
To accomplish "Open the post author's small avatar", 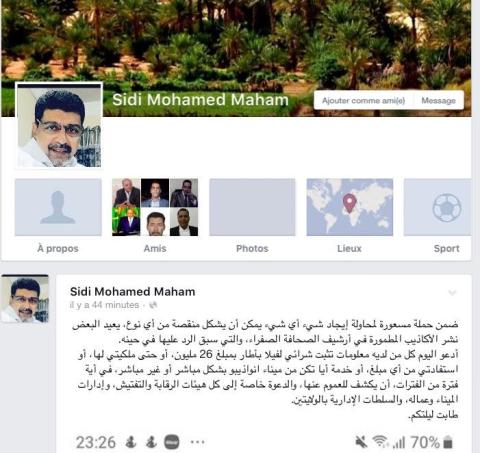I will tap(25, 299).
